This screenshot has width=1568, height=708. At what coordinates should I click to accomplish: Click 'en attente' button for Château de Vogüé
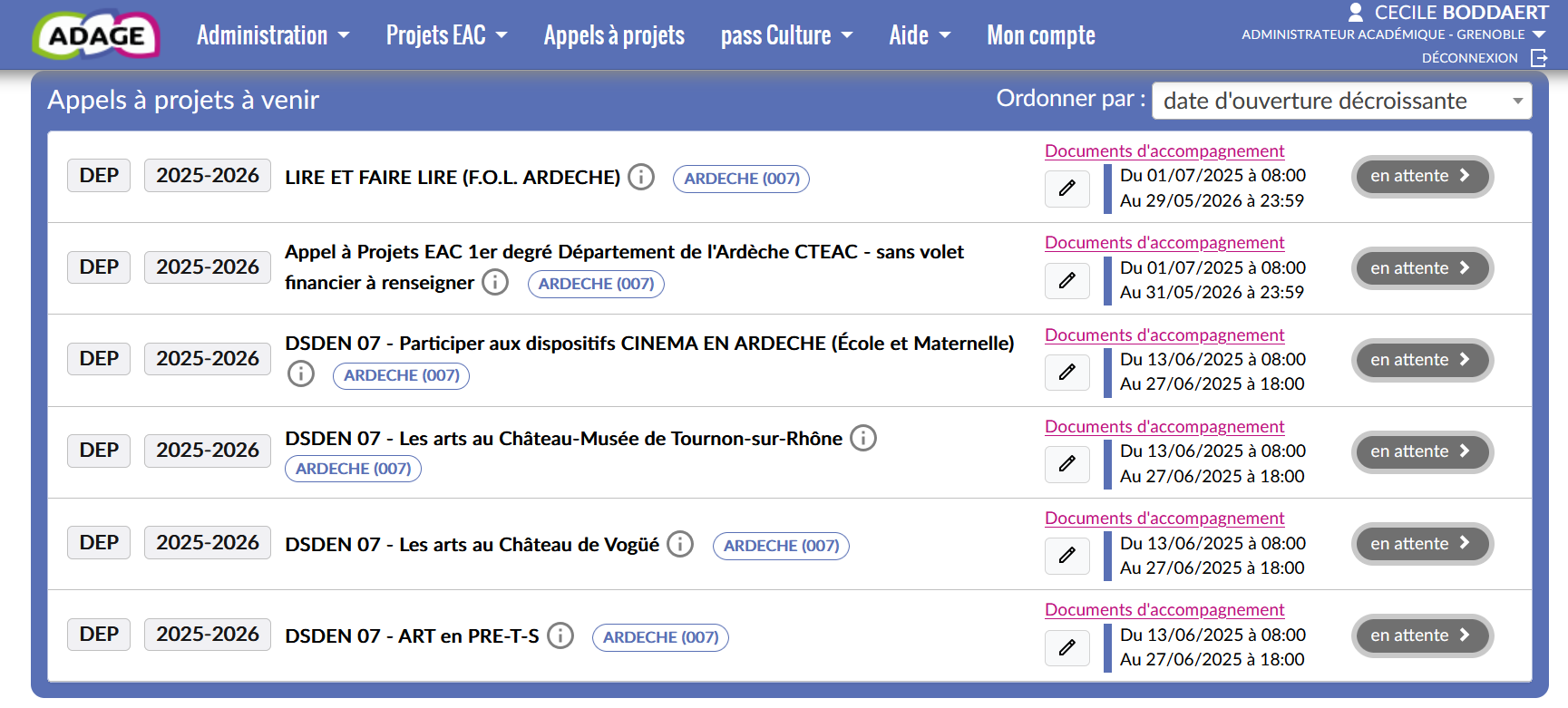1422,544
